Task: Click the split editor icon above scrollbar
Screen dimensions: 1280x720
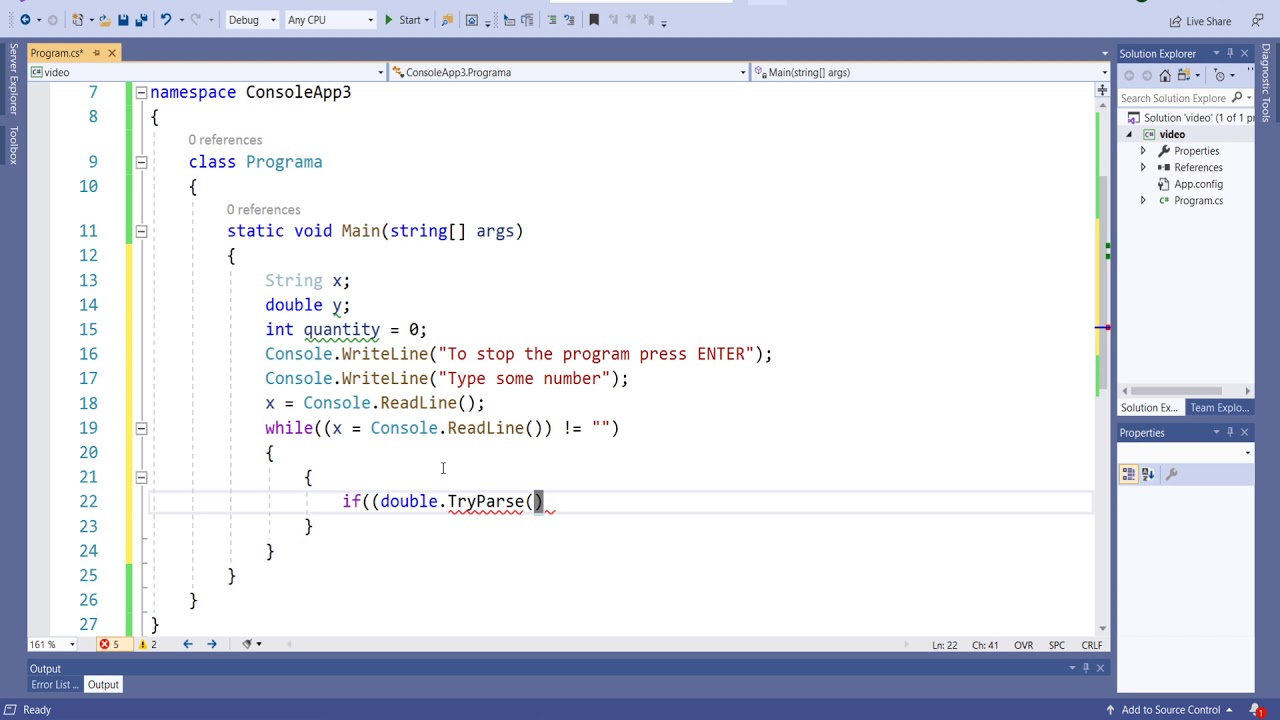Action: click(1102, 90)
